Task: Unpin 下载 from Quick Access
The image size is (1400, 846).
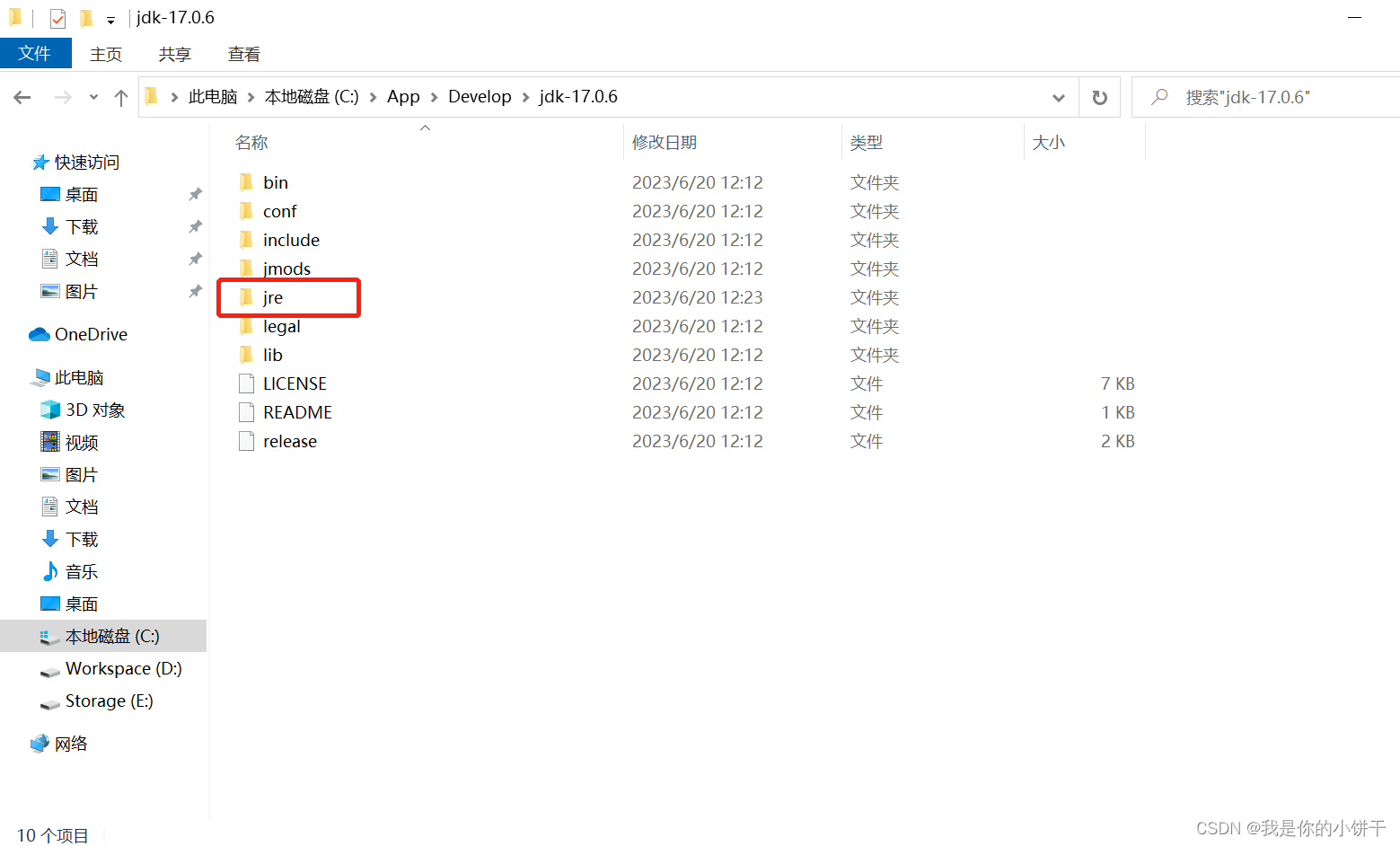Action: 195,225
